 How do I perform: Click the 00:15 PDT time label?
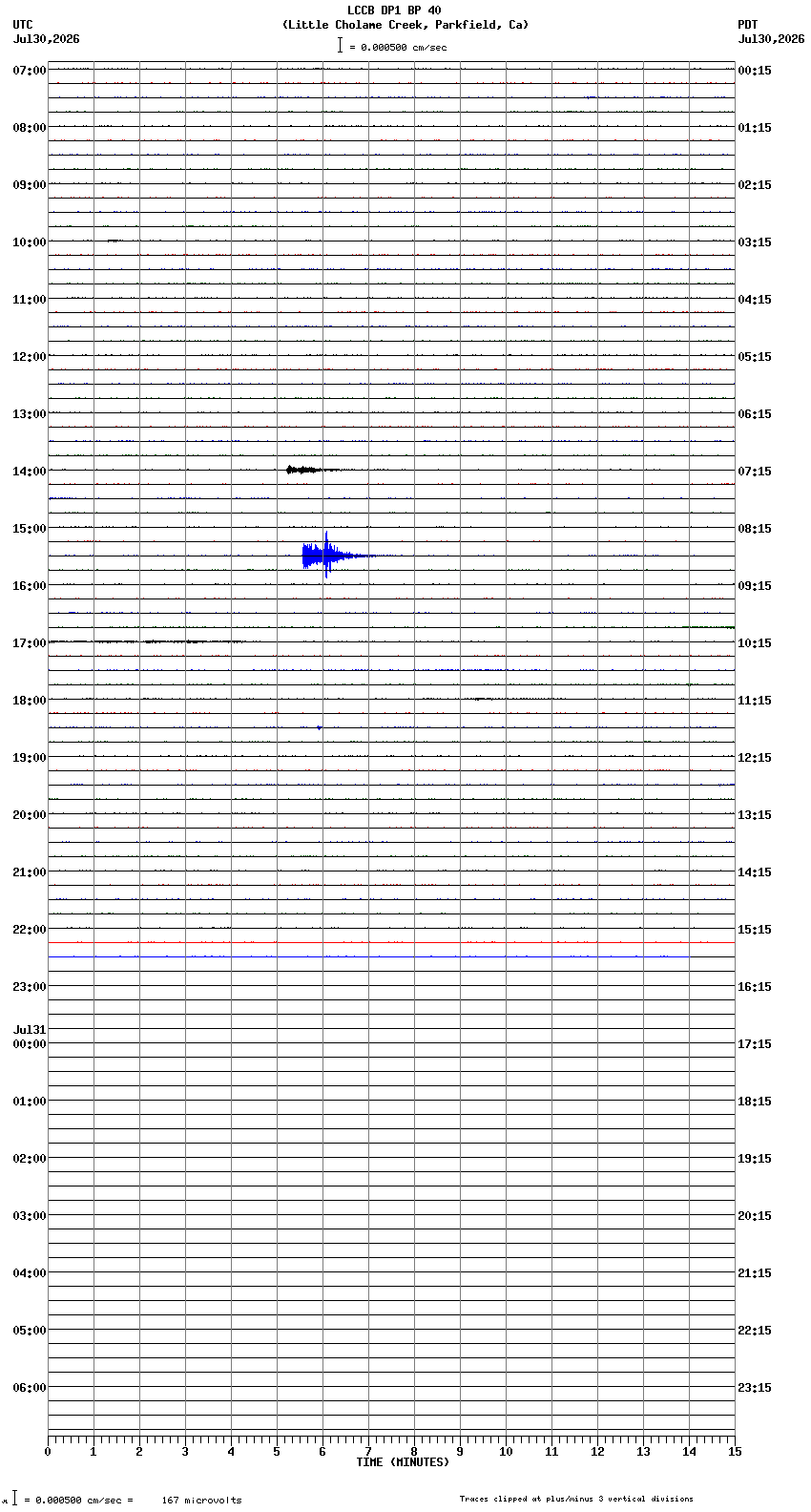pyautogui.click(x=755, y=71)
